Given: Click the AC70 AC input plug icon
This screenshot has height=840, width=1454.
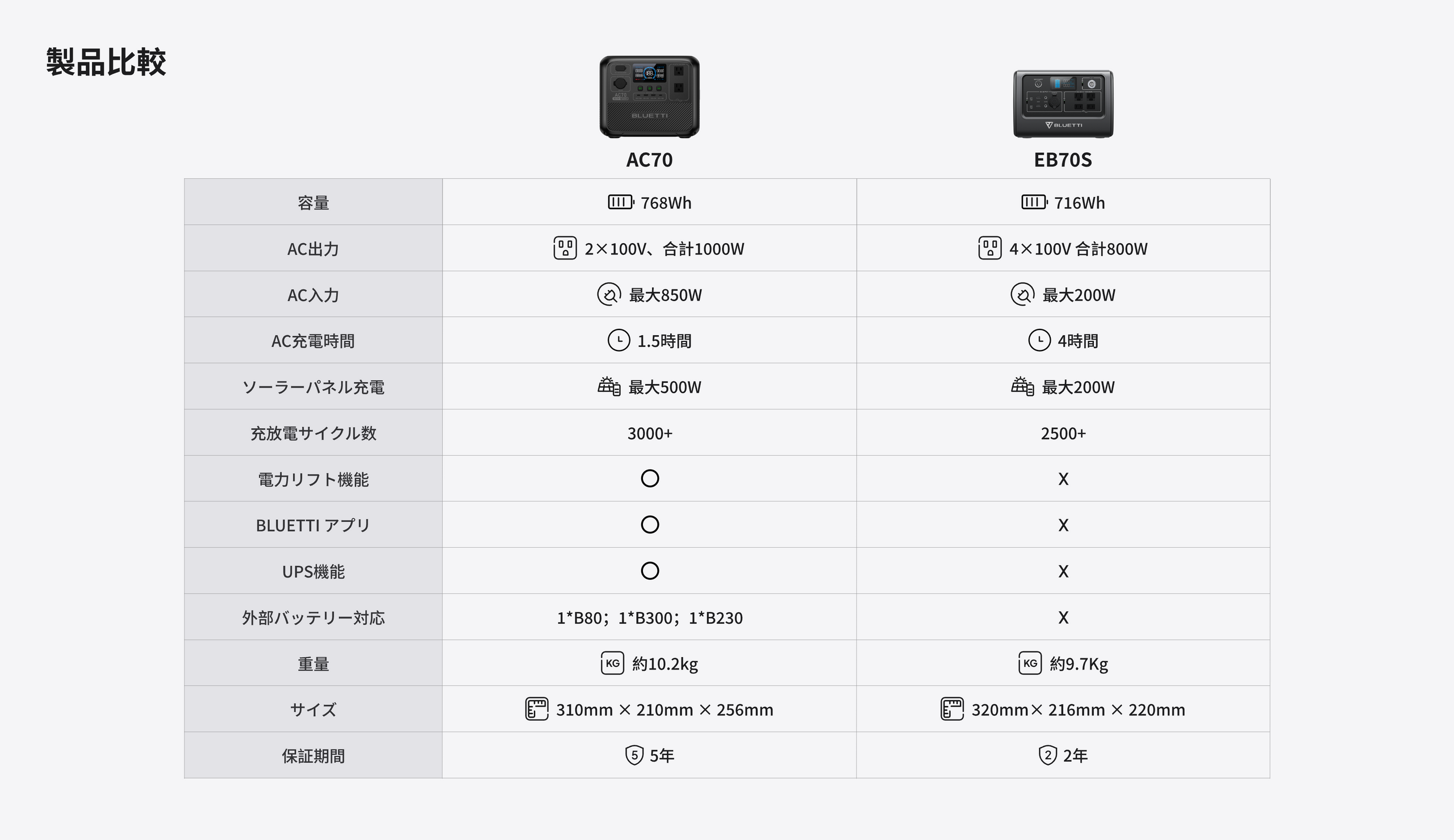Looking at the screenshot, I should point(609,294).
